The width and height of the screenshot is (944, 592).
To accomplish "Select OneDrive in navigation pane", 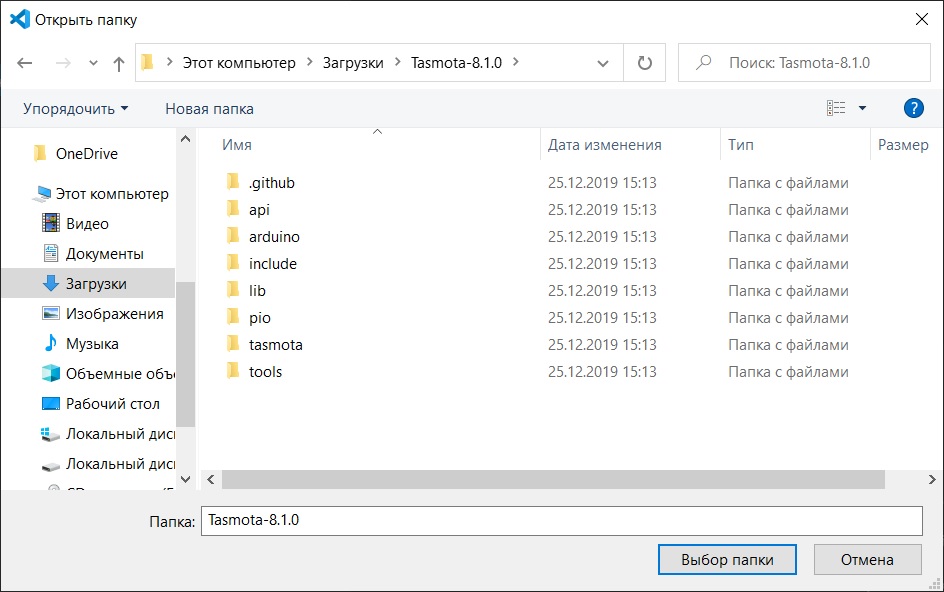I will (87, 154).
